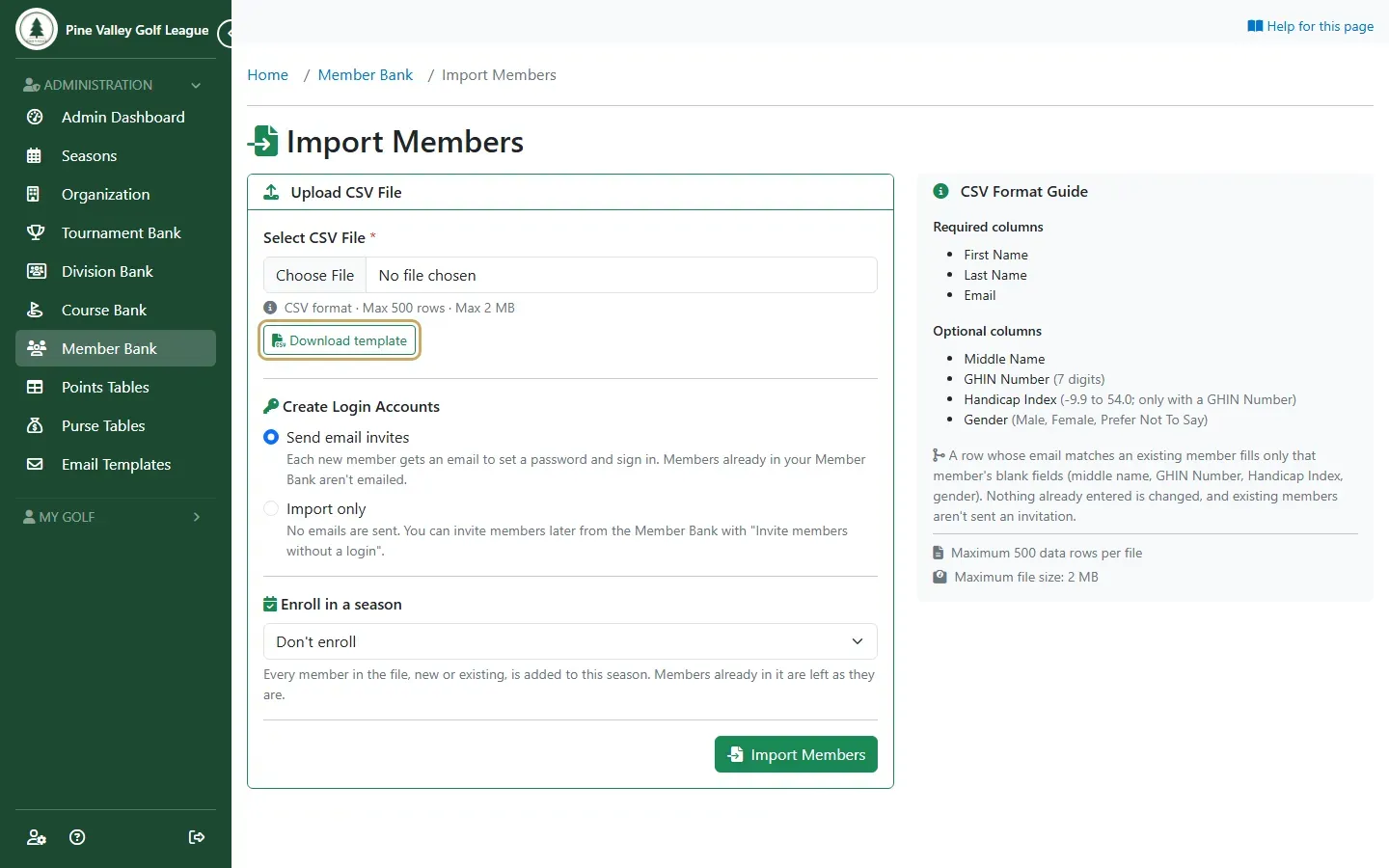Click the Points Tables grid icon
The image size is (1389, 868).
point(35,387)
